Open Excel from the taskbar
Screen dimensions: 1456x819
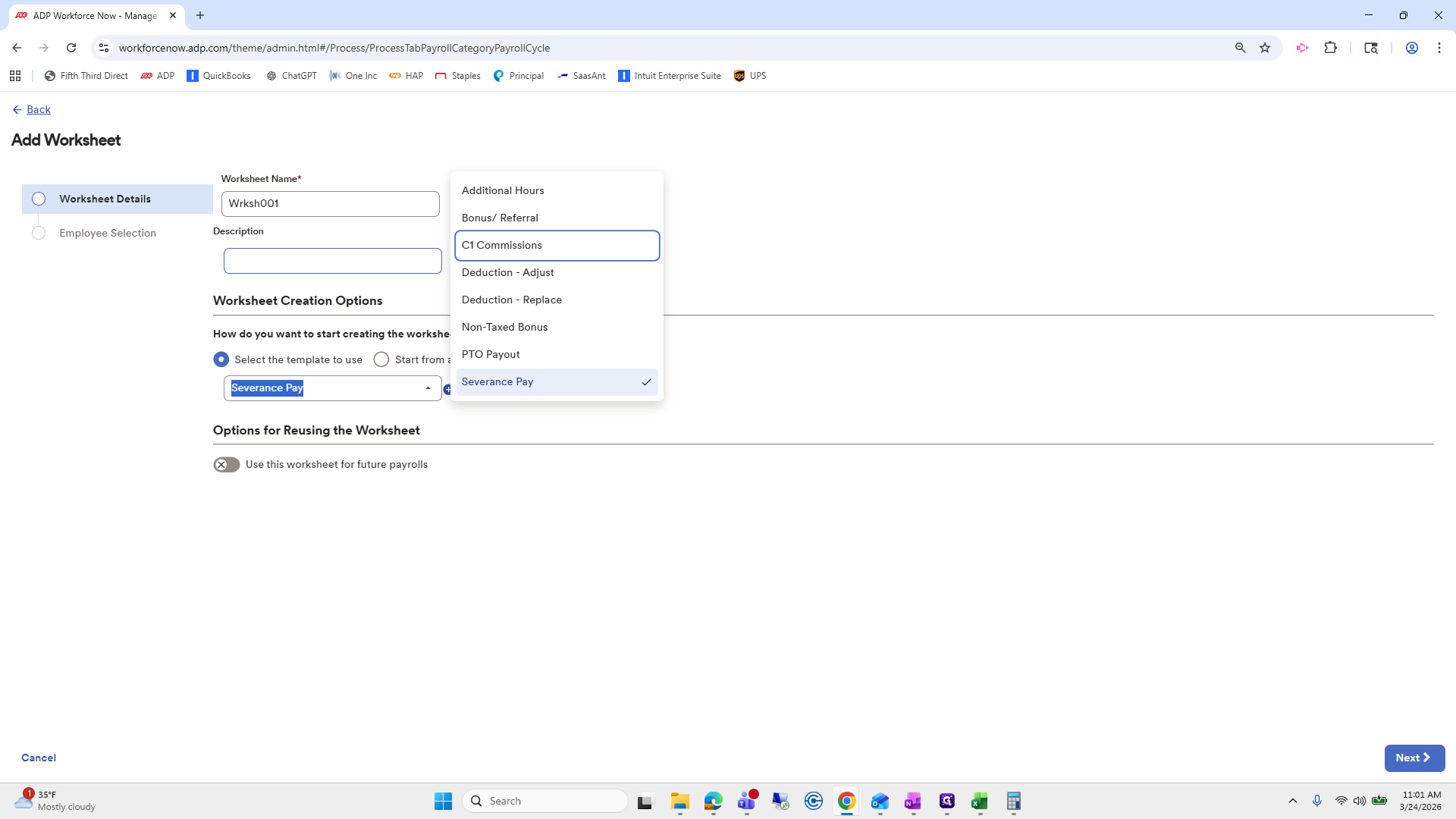[979, 801]
